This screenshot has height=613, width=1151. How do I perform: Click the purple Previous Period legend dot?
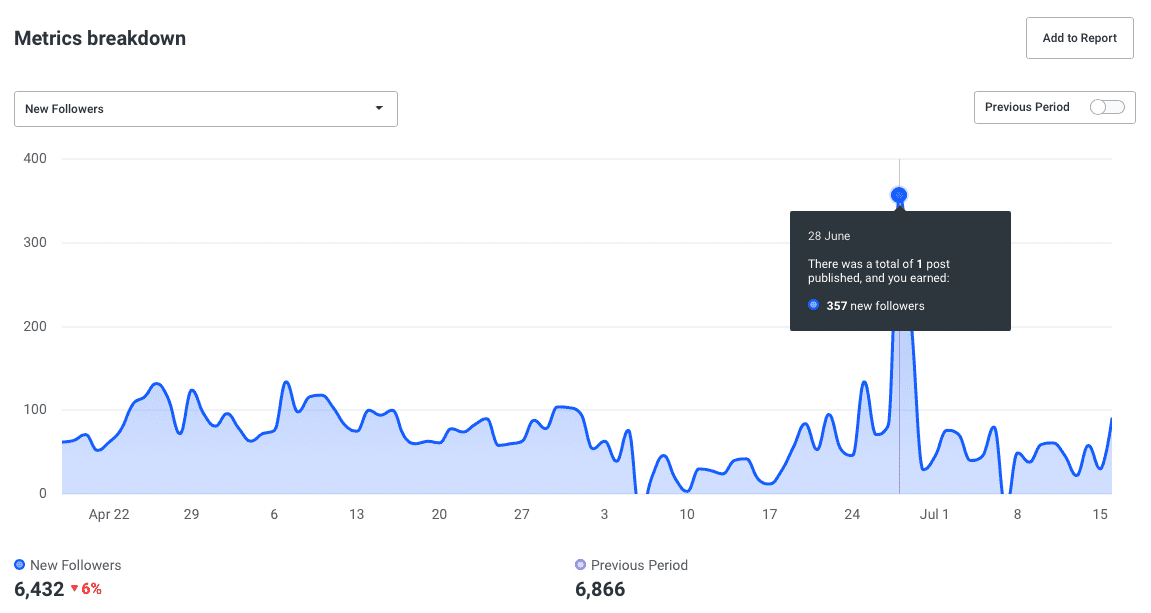580,565
